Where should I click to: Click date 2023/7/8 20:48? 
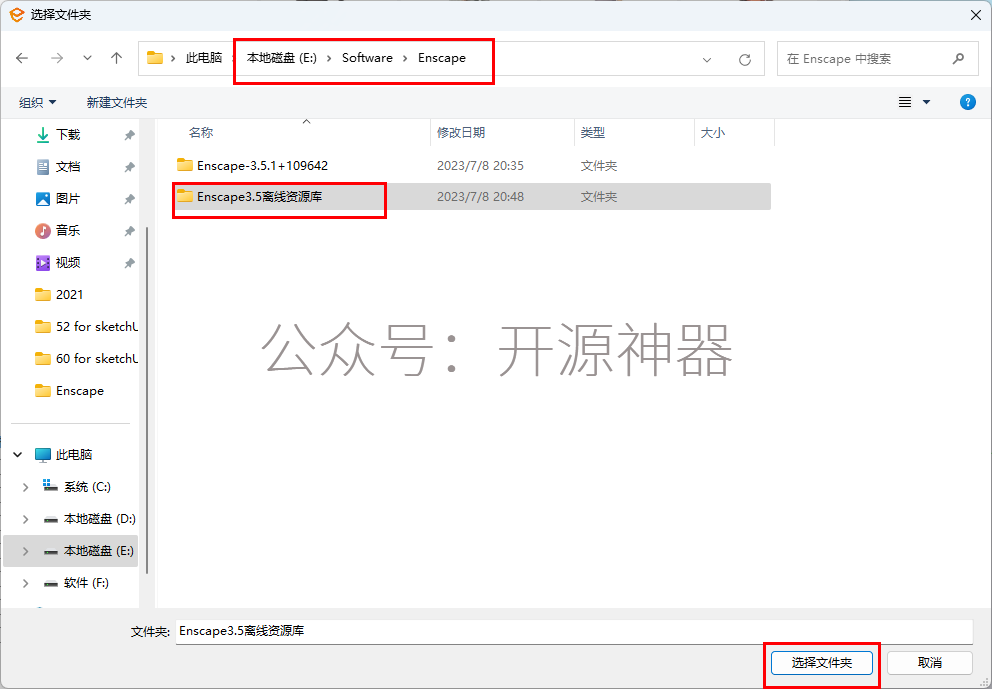[x=480, y=197]
